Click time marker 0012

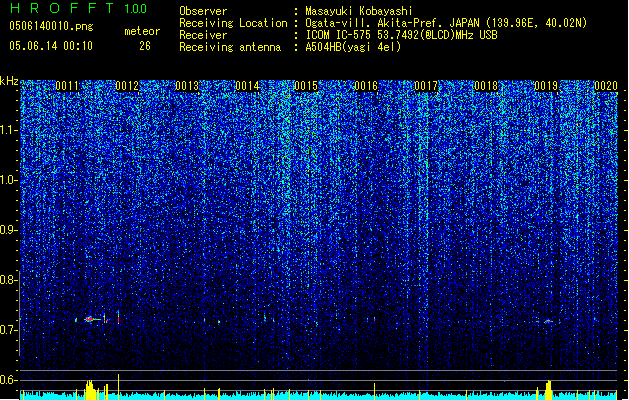[x=127, y=86]
